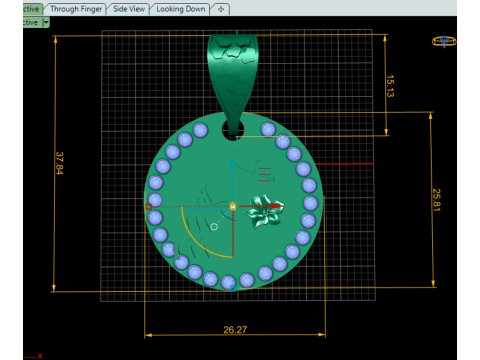This screenshot has height=360, width=480.
Task: Select the 25.81 disc height dimension
Action: tap(436, 200)
